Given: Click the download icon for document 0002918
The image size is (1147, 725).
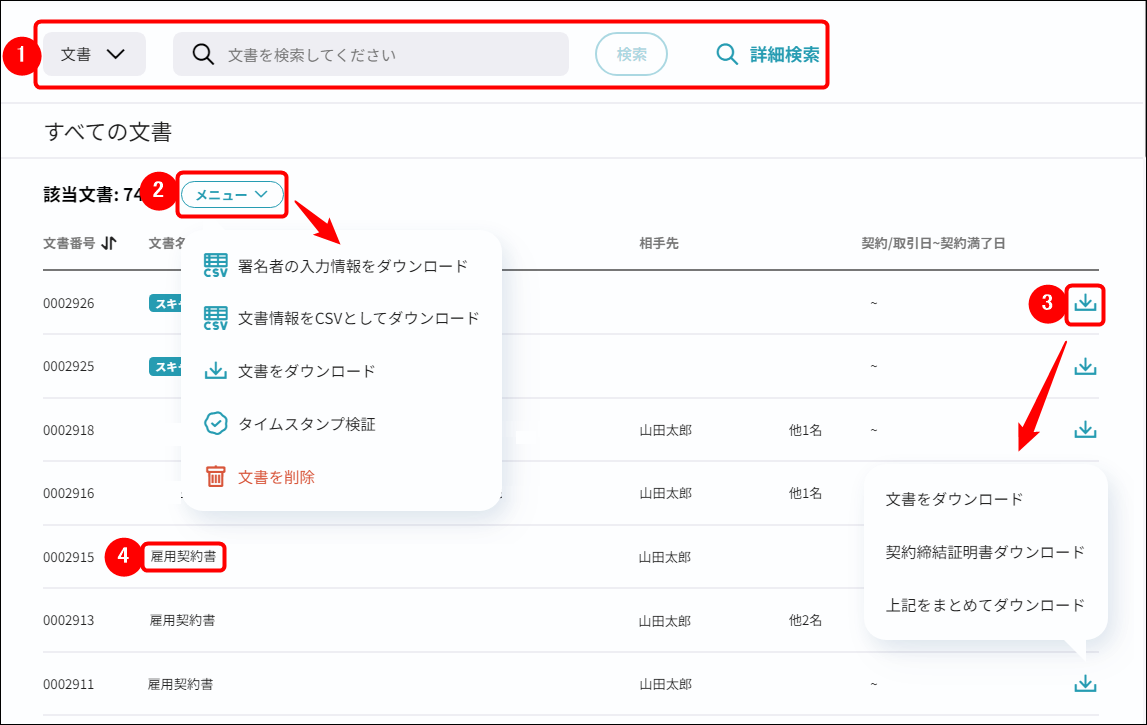Looking at the screenshot, I should (x=1085, y=430).
